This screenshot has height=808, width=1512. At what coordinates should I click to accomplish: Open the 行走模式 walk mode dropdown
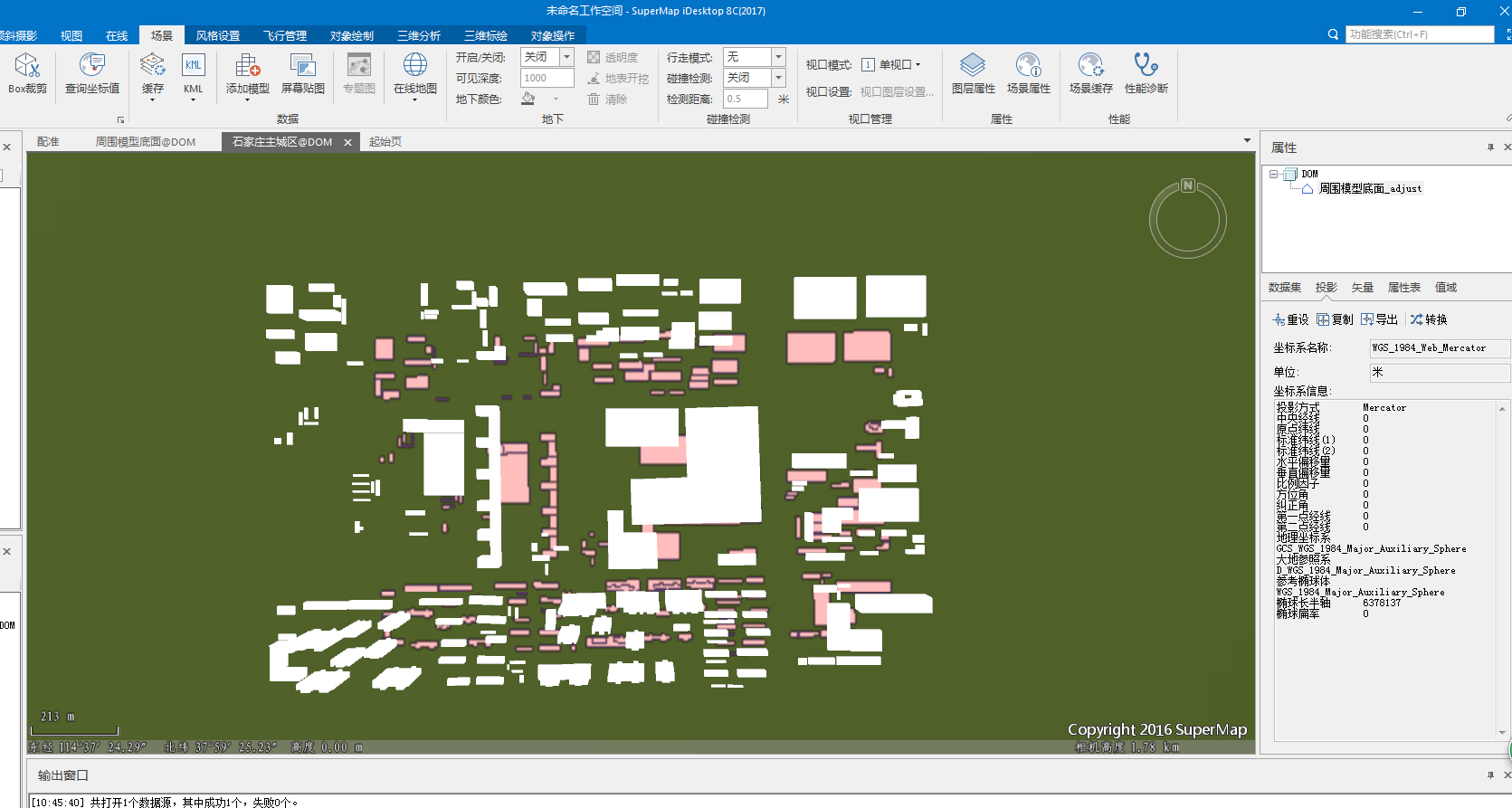(778, 57)
